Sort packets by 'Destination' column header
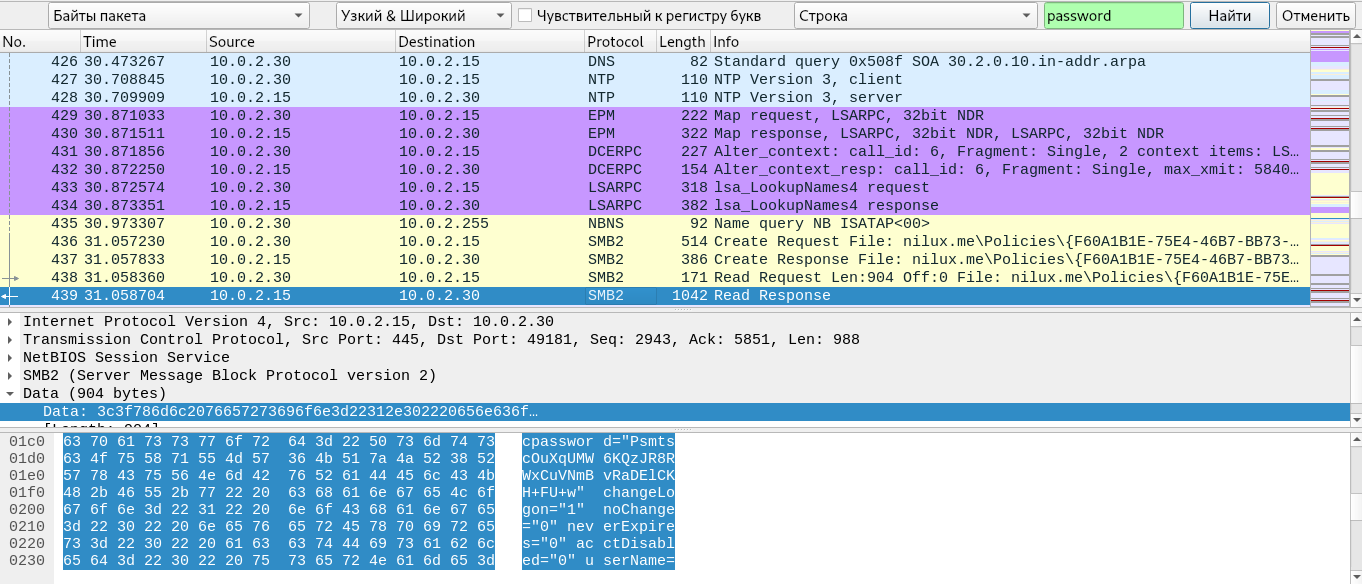This screenshot has width=1362, height=584. pyautogui.click(x=490, y=42)
